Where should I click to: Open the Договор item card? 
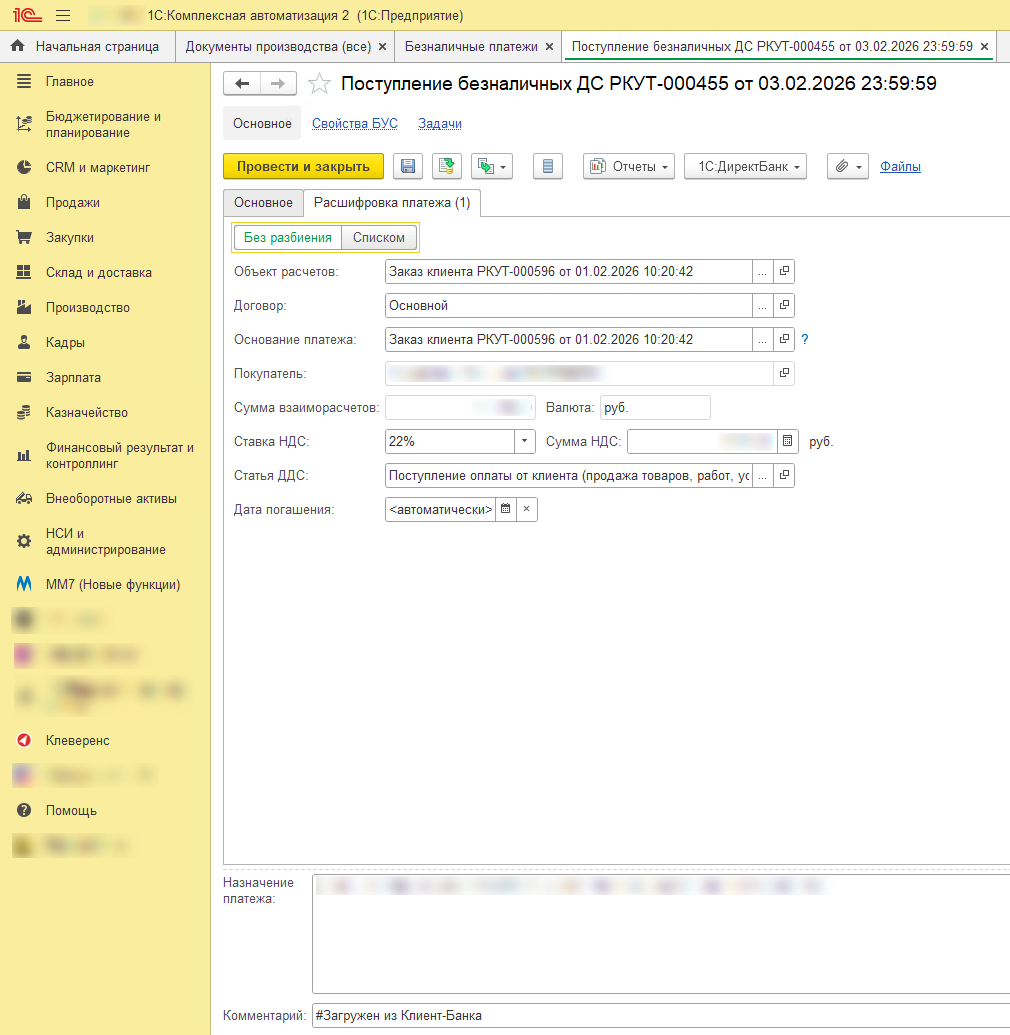point(784,306)
